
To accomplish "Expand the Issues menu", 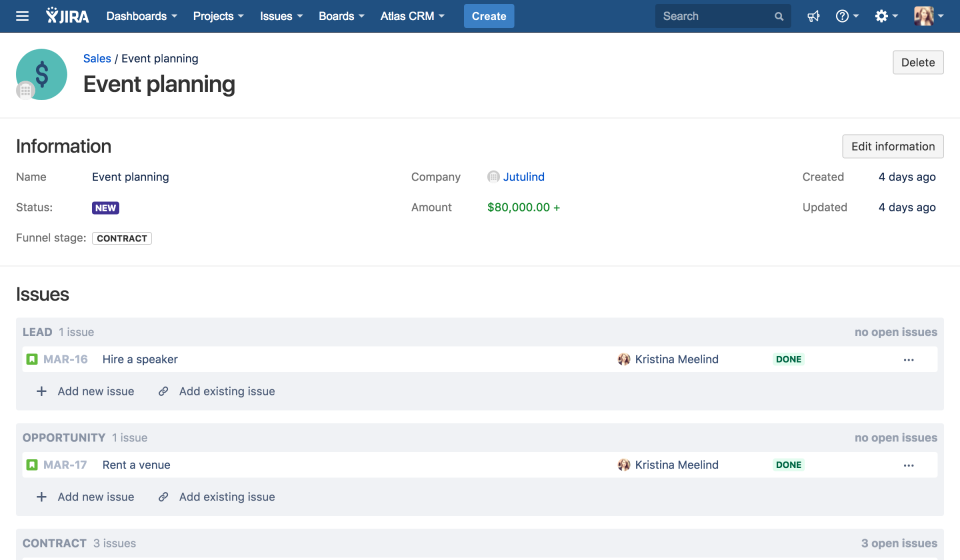I will pyautogui.click(x=281, y=16).
